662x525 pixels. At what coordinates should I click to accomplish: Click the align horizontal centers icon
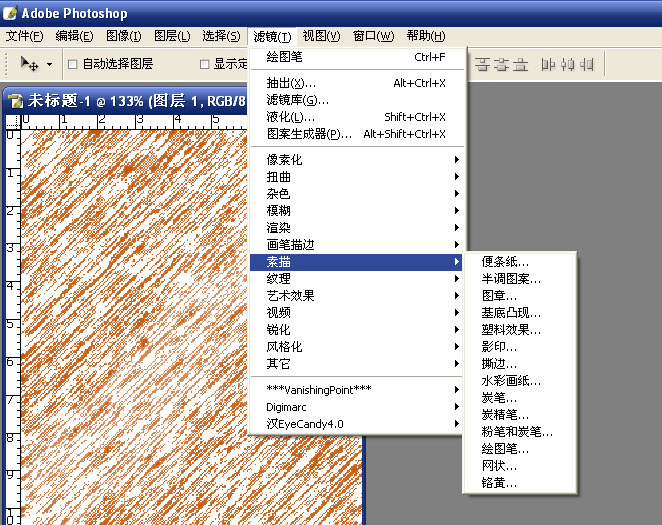pyautogui.click(x=567, y=65)
